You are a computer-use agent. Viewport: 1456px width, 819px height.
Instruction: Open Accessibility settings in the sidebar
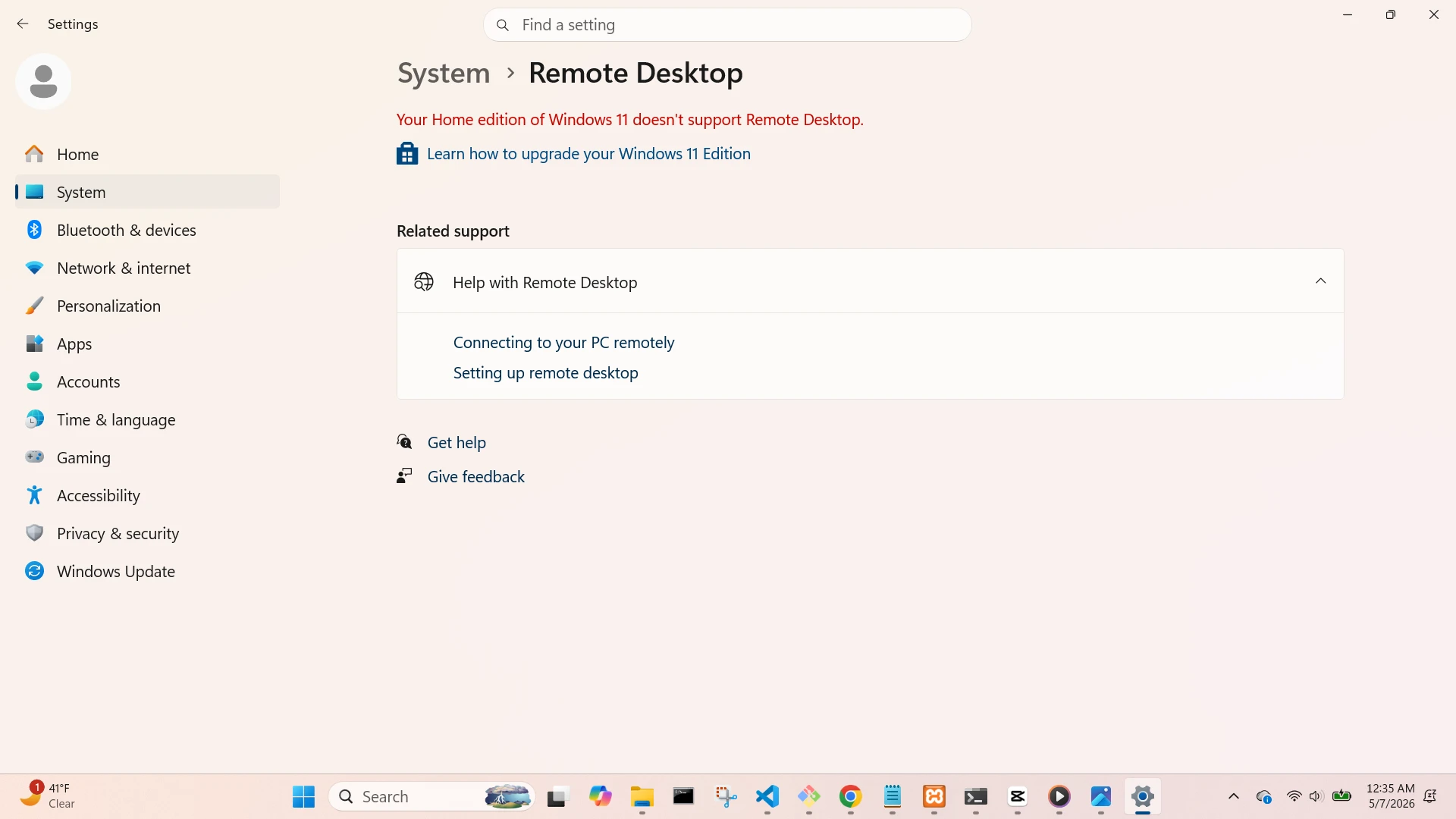[147, 495]
